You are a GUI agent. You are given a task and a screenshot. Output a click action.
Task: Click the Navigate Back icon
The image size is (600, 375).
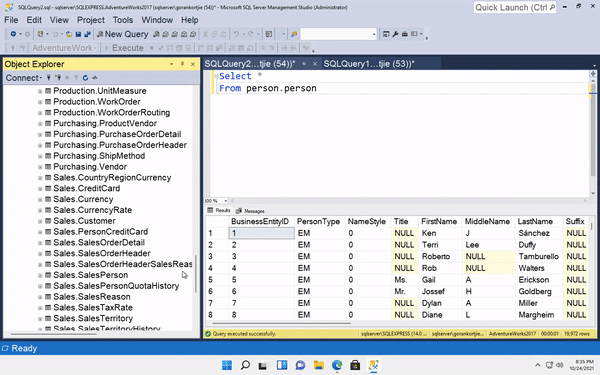point(13,34)
